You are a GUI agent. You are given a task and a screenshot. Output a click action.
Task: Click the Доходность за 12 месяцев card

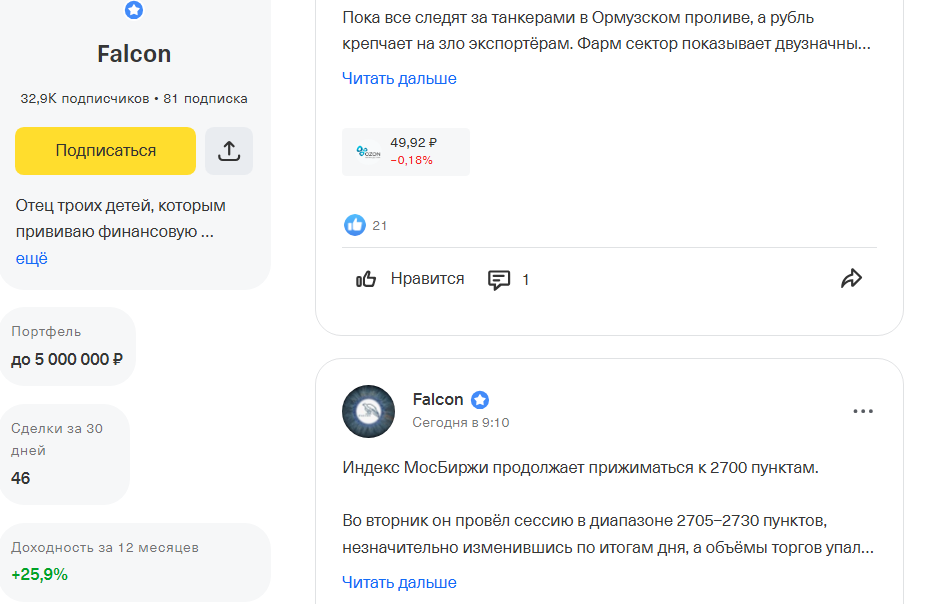tap(135, 562)
